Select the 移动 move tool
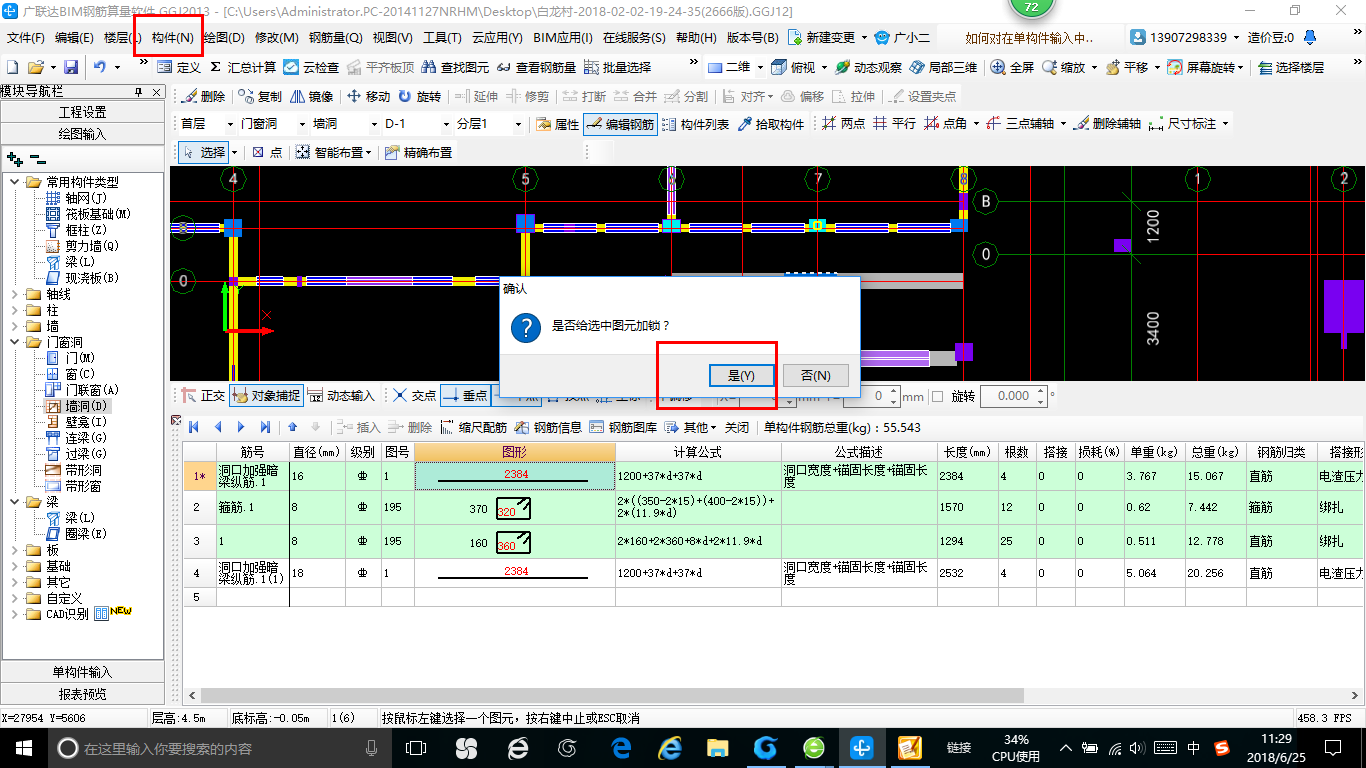Image resolution: width=1366 pixels, height=768 pixels. [369, 97]
